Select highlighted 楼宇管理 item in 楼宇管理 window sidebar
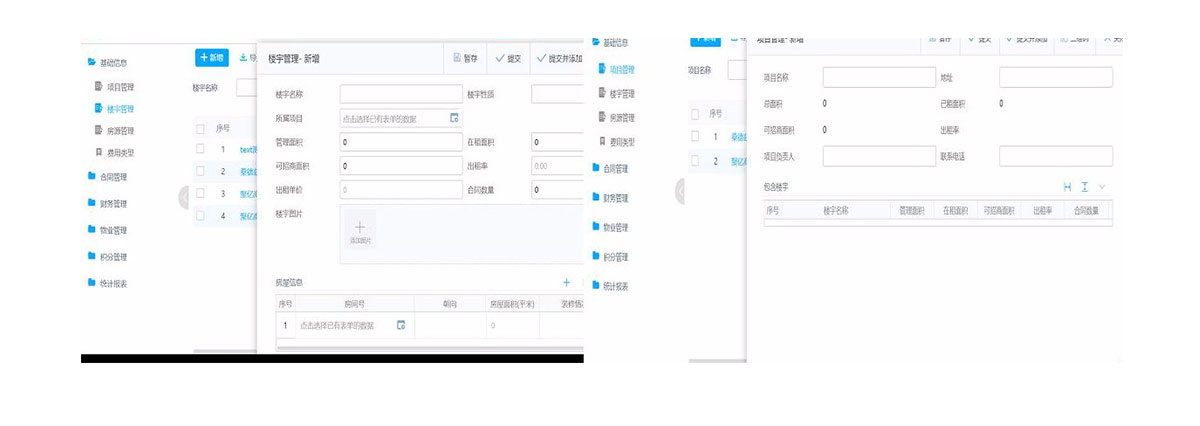This screenshot has height=426, width=1200. pyautogui.click(x=114, y=108)
